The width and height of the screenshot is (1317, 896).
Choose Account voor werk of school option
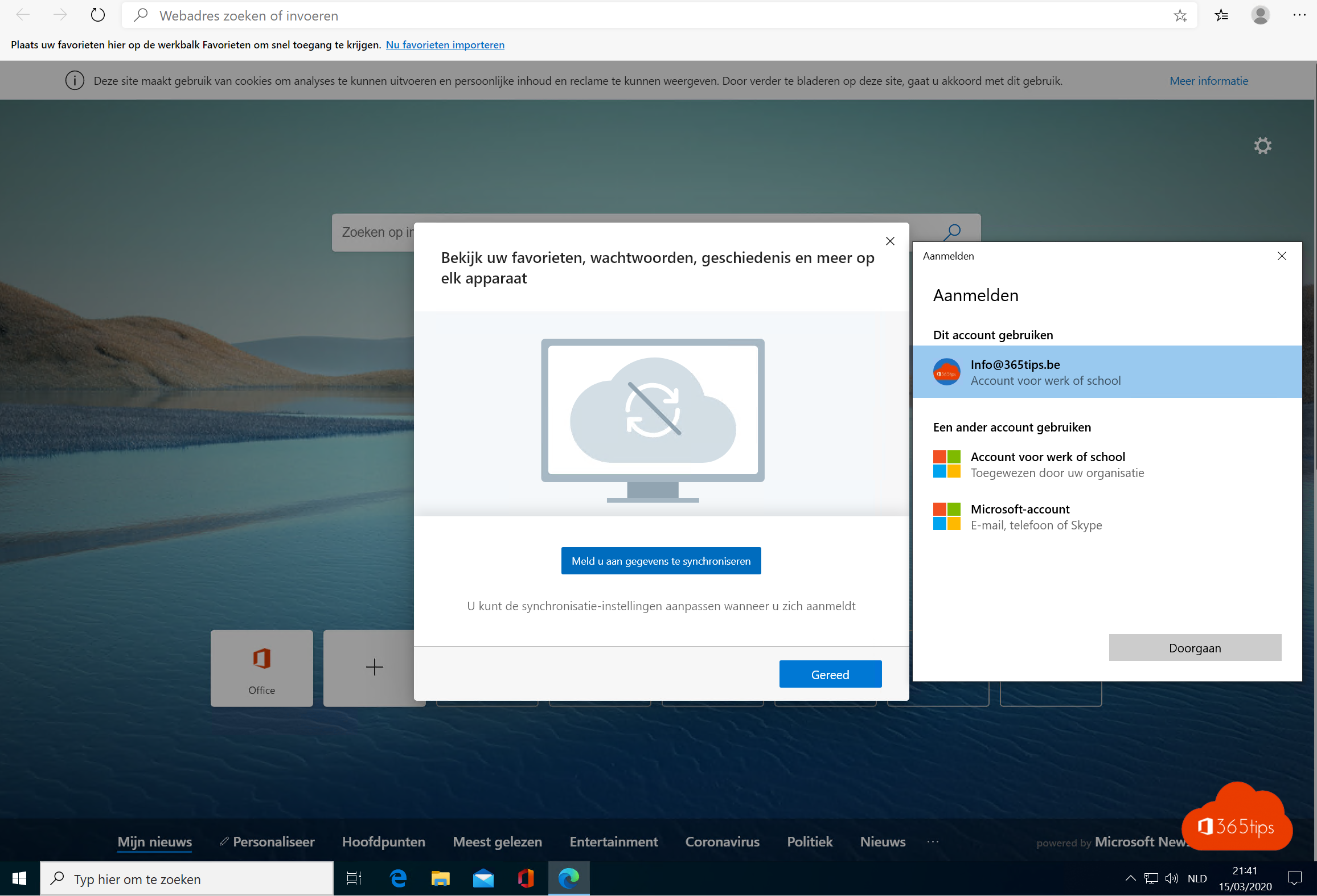click(1107, 465)
